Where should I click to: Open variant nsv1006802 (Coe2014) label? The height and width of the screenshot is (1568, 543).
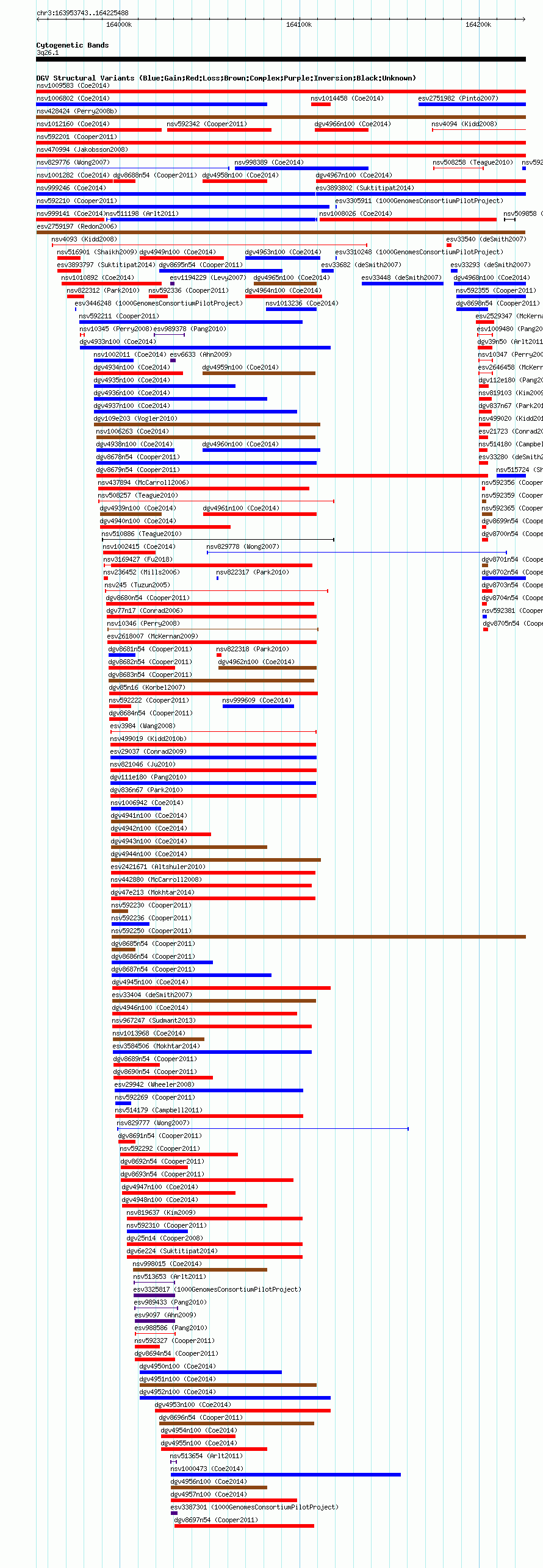(73, 98)
